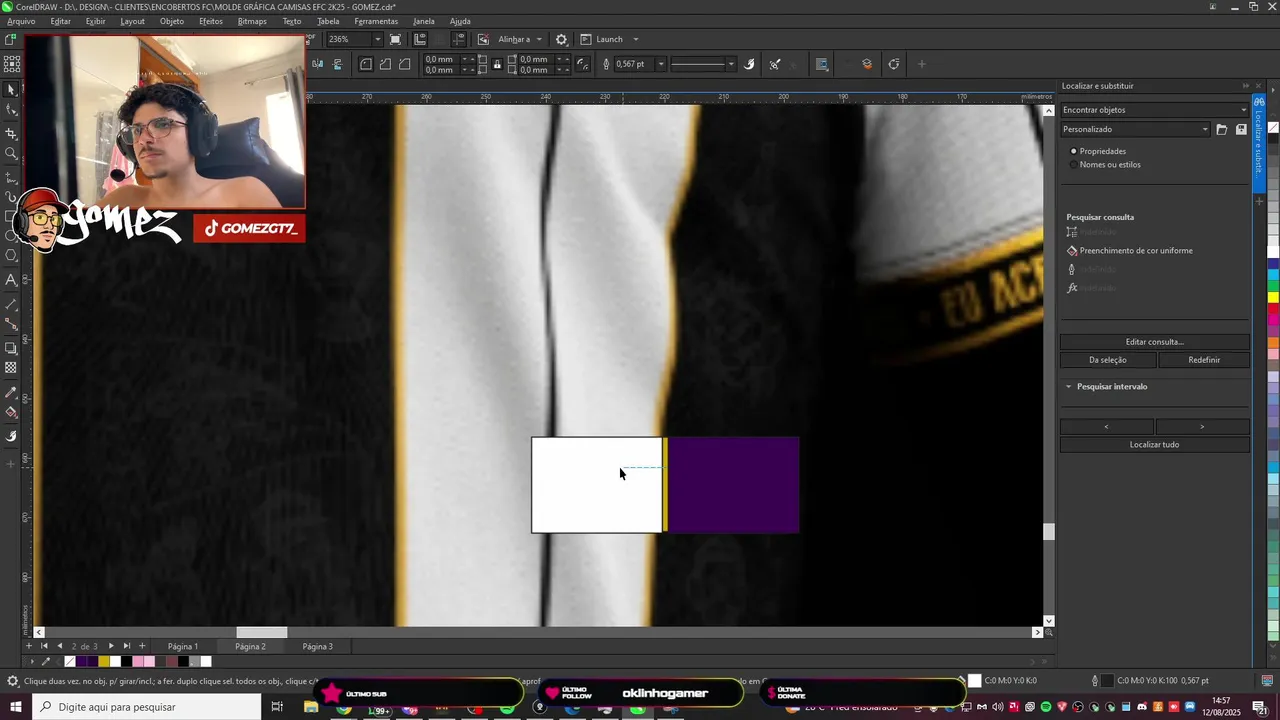Click the Localizar tudo button
Viewport: 1280px width, 720px height.
pyautogui.click(x=1154, y=445)
